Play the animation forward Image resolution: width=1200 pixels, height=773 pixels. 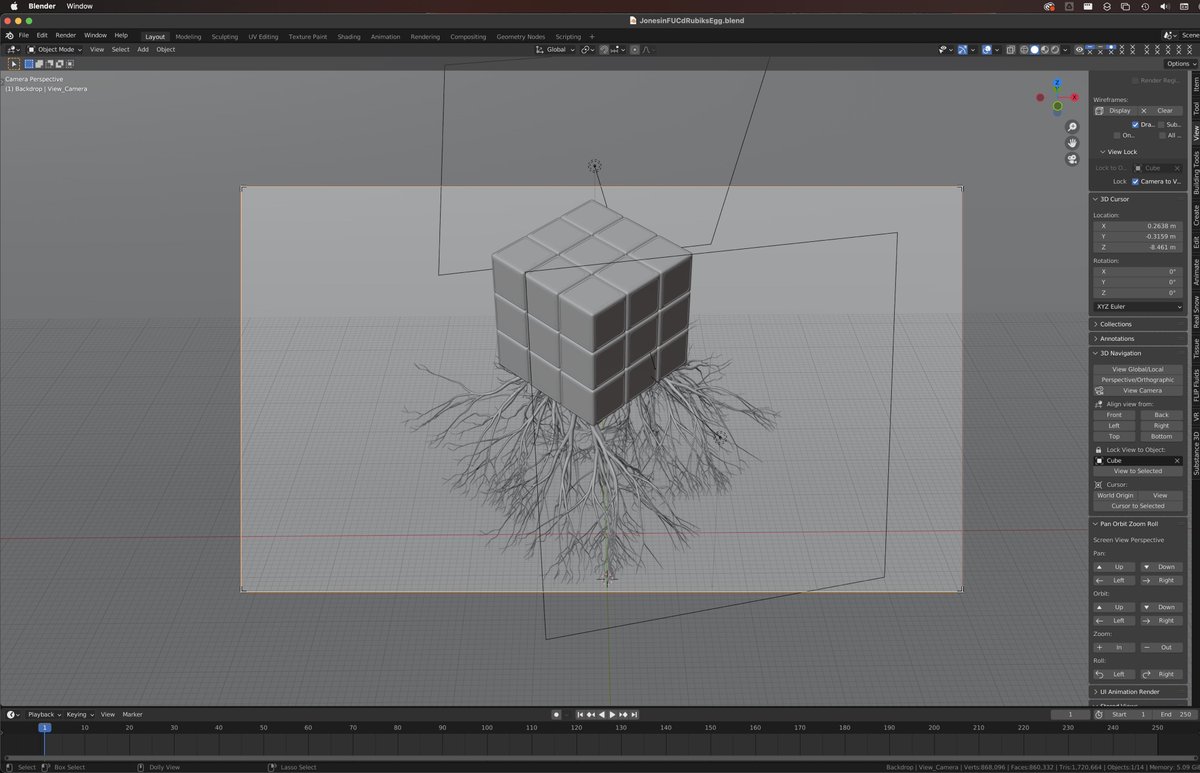[x=612, y=715]
